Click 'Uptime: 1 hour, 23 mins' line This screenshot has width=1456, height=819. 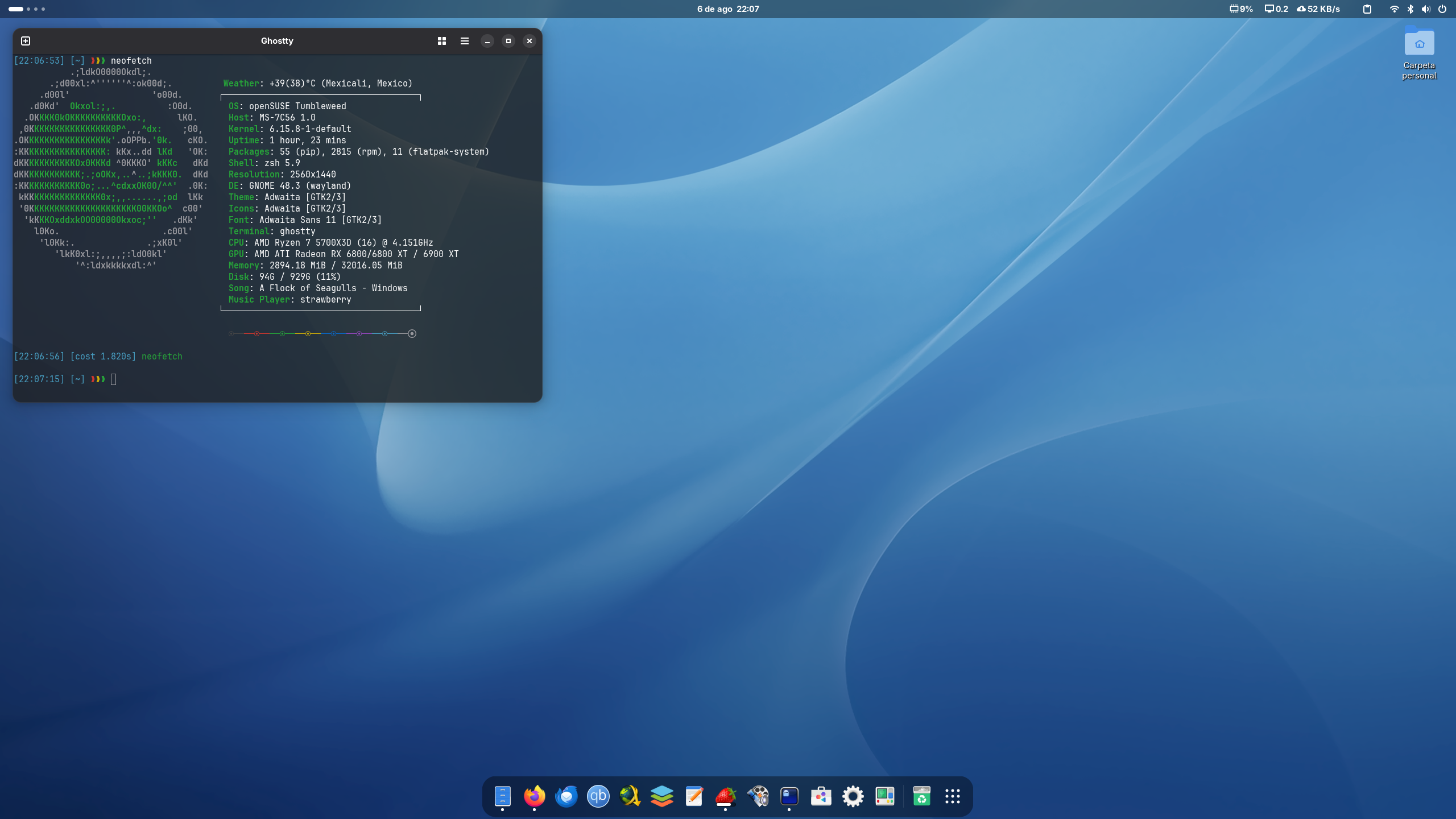point(287,140)
